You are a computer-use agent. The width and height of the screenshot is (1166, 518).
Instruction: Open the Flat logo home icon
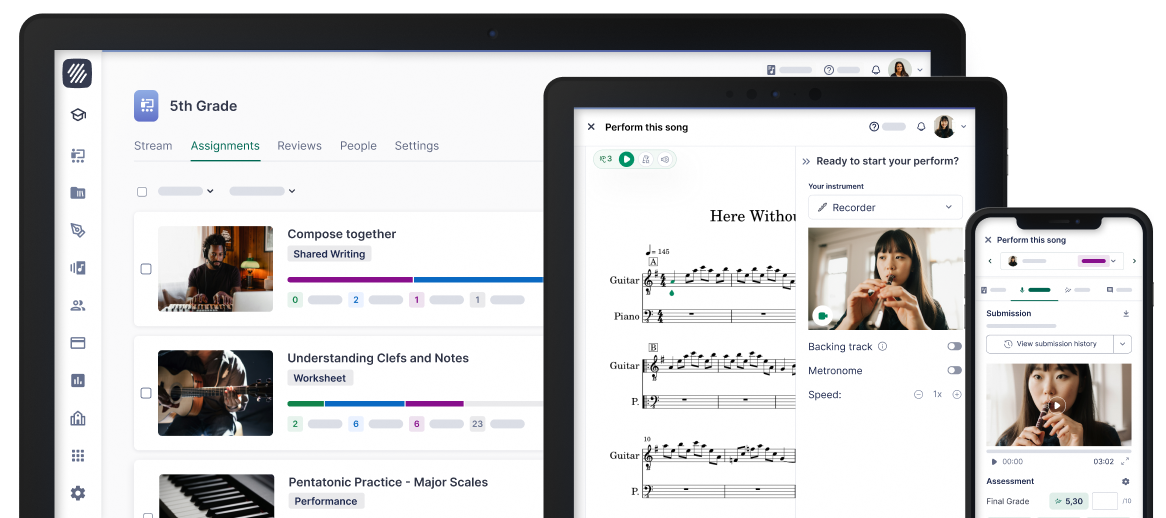(77, 74)
